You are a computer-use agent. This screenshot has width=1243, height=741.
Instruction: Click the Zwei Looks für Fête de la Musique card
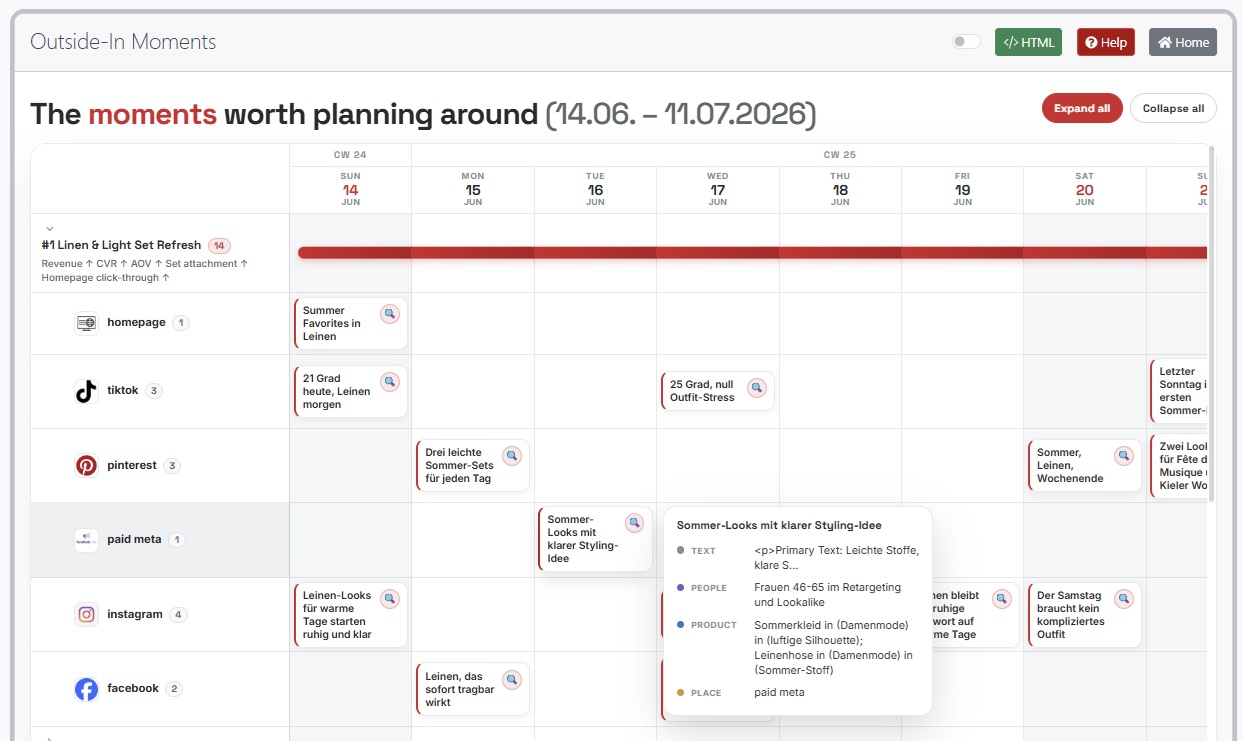tap(1178, 466)
